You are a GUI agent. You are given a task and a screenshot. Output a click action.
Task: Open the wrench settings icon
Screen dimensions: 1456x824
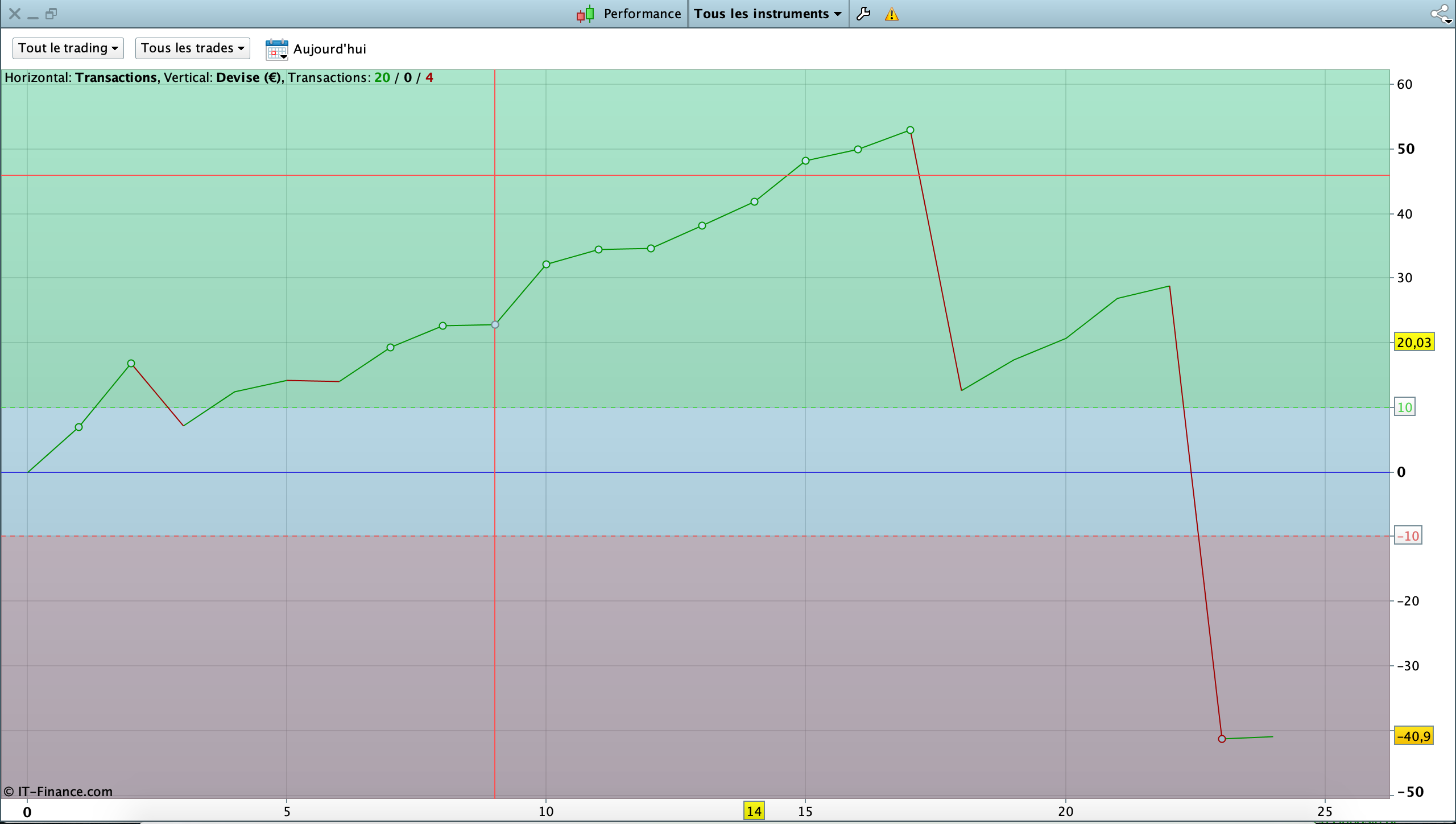tap(863, 14)
